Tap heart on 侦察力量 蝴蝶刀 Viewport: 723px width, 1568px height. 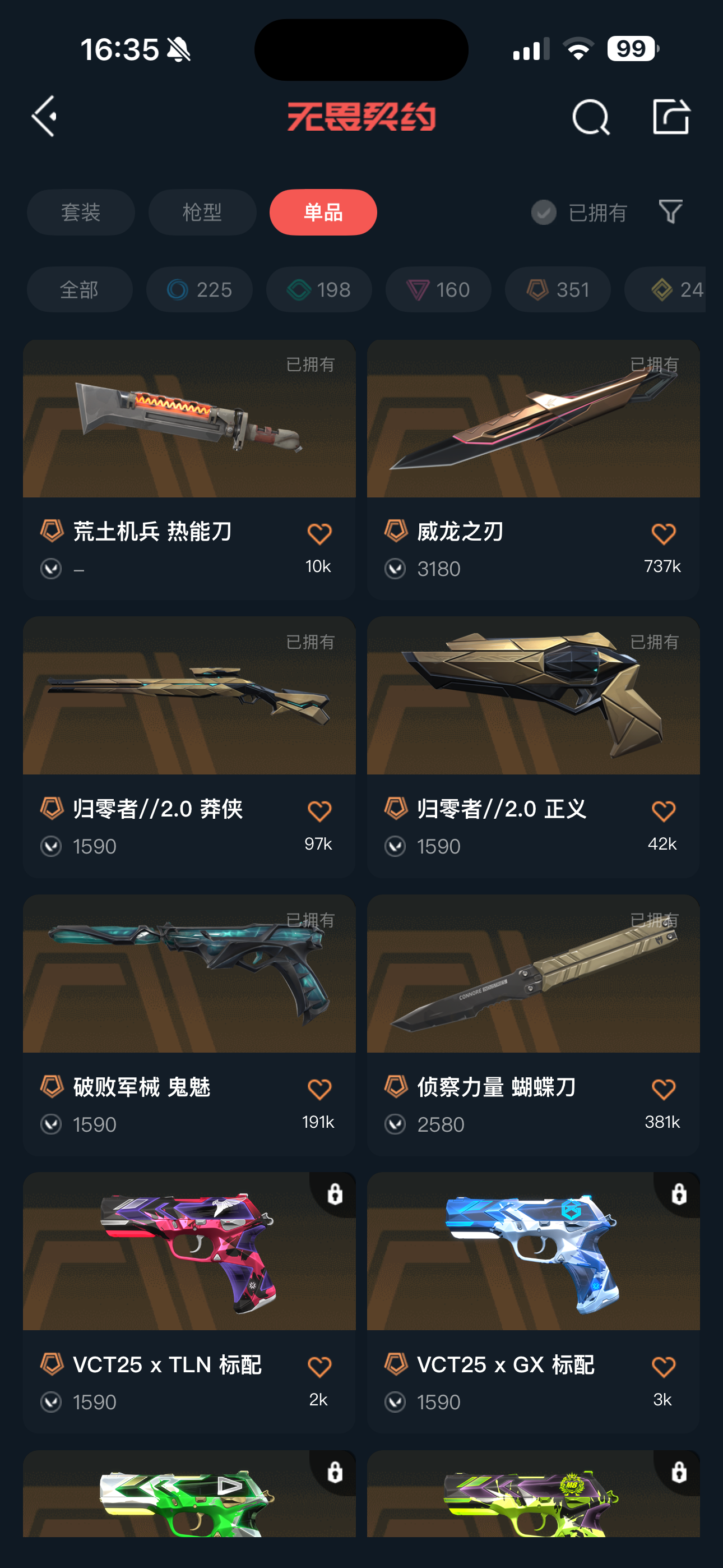(662, 1089)
